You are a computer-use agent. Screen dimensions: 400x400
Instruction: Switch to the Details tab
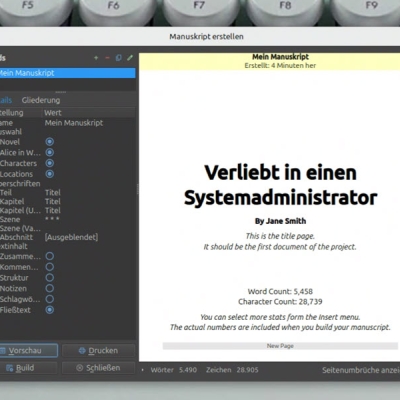coord(6,100)
